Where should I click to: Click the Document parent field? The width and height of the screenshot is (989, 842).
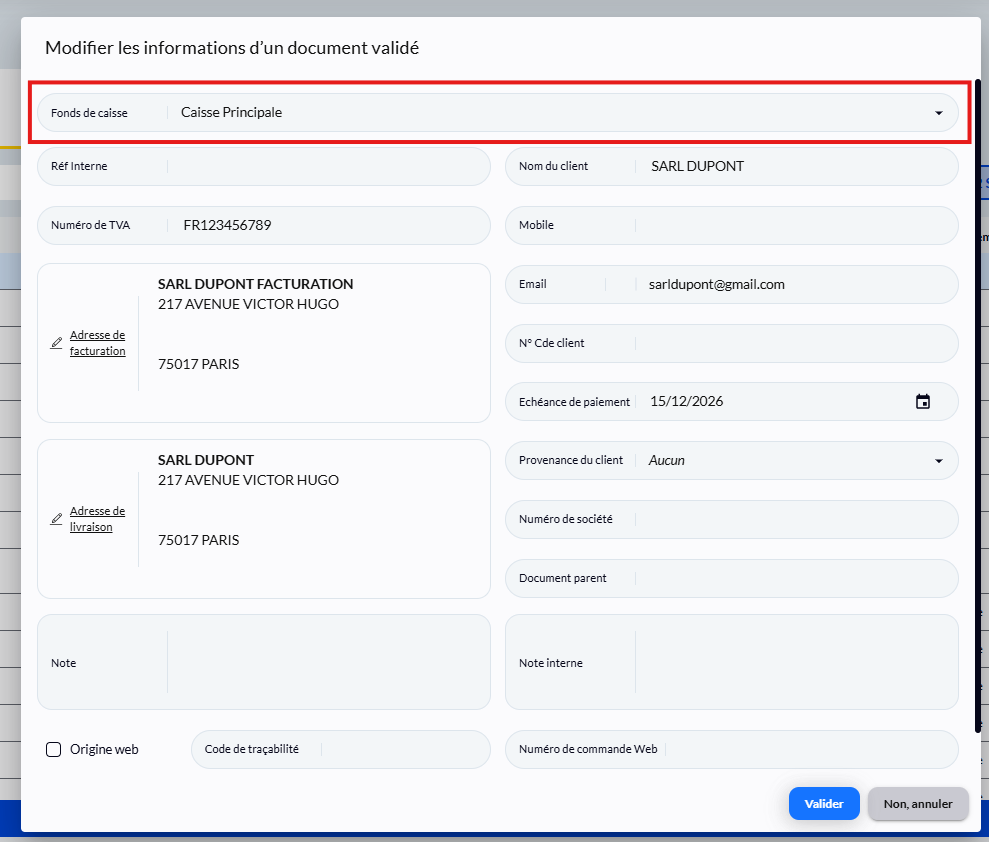[732, 578]
